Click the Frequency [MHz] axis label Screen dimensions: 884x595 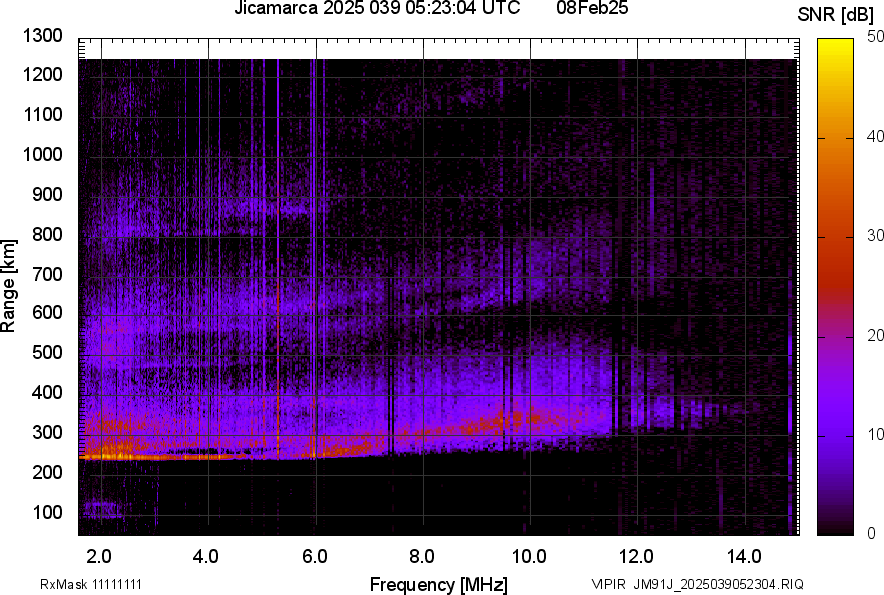coord(438,584)
